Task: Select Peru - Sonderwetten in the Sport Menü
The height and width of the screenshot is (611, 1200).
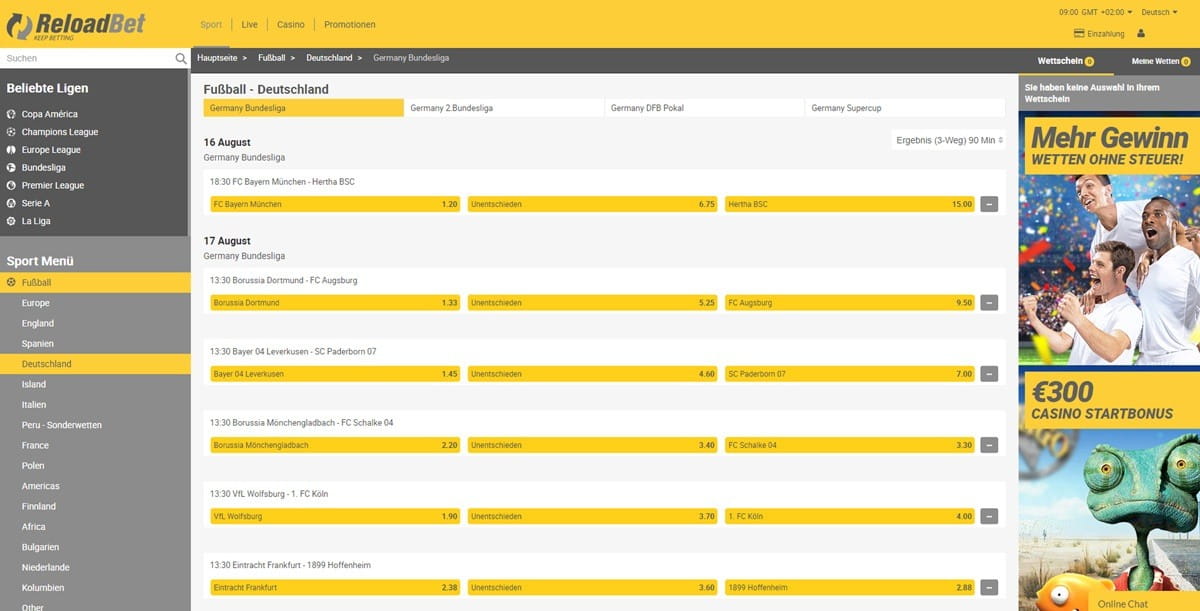Action: click(95, 425)
